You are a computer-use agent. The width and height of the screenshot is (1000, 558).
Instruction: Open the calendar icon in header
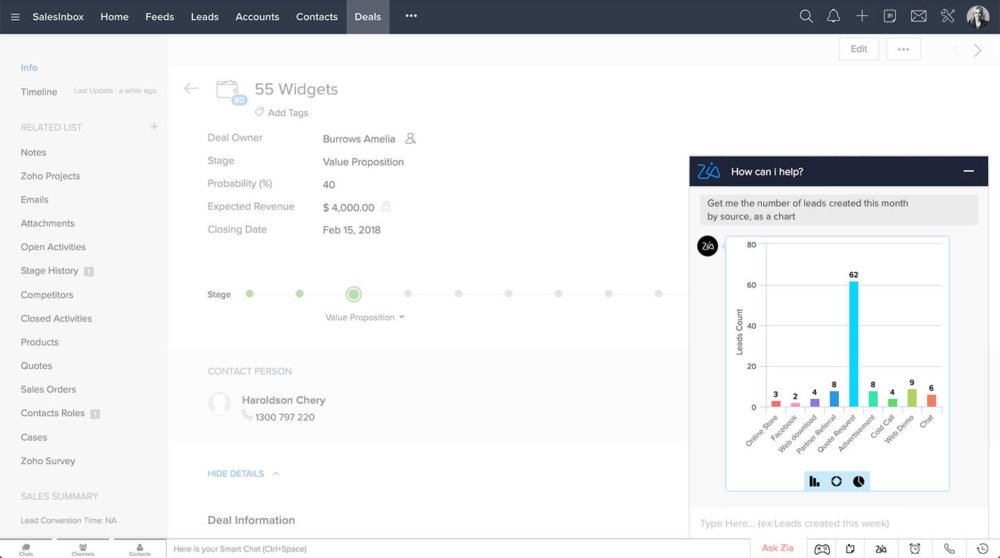coord(890,16)
